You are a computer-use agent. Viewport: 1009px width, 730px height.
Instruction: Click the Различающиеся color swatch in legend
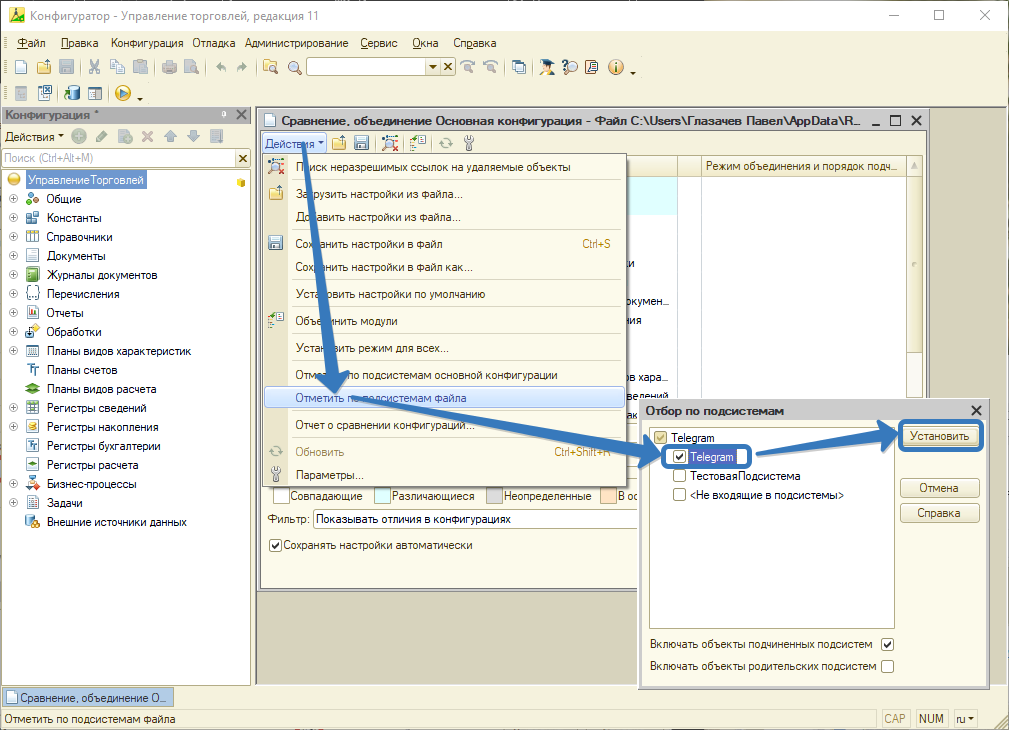(x=382, y=496)
